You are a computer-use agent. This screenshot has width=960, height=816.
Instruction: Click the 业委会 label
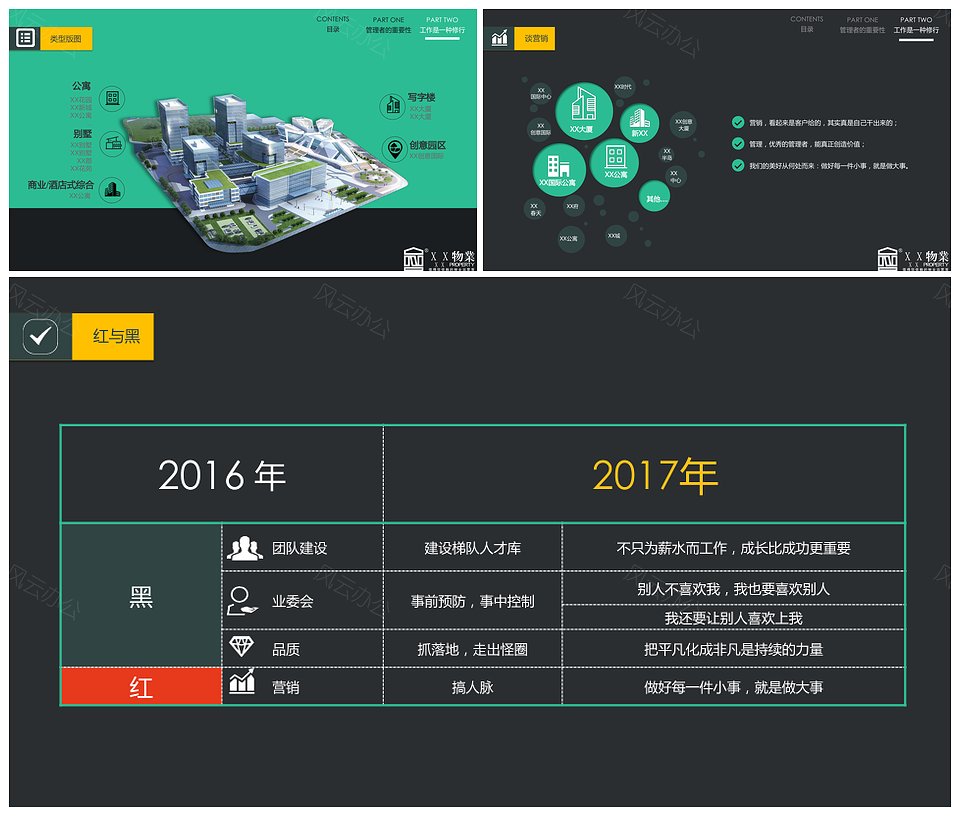293,601
